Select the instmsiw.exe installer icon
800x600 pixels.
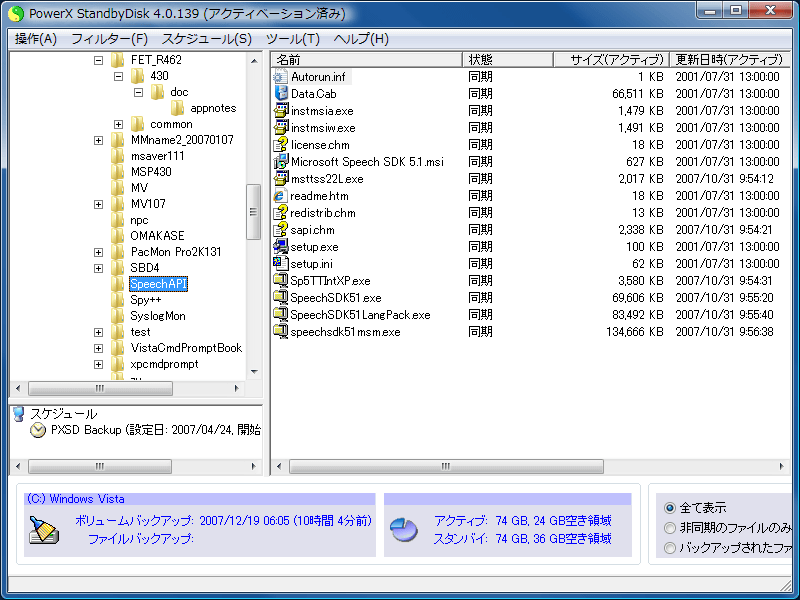[x=280, y=128]
